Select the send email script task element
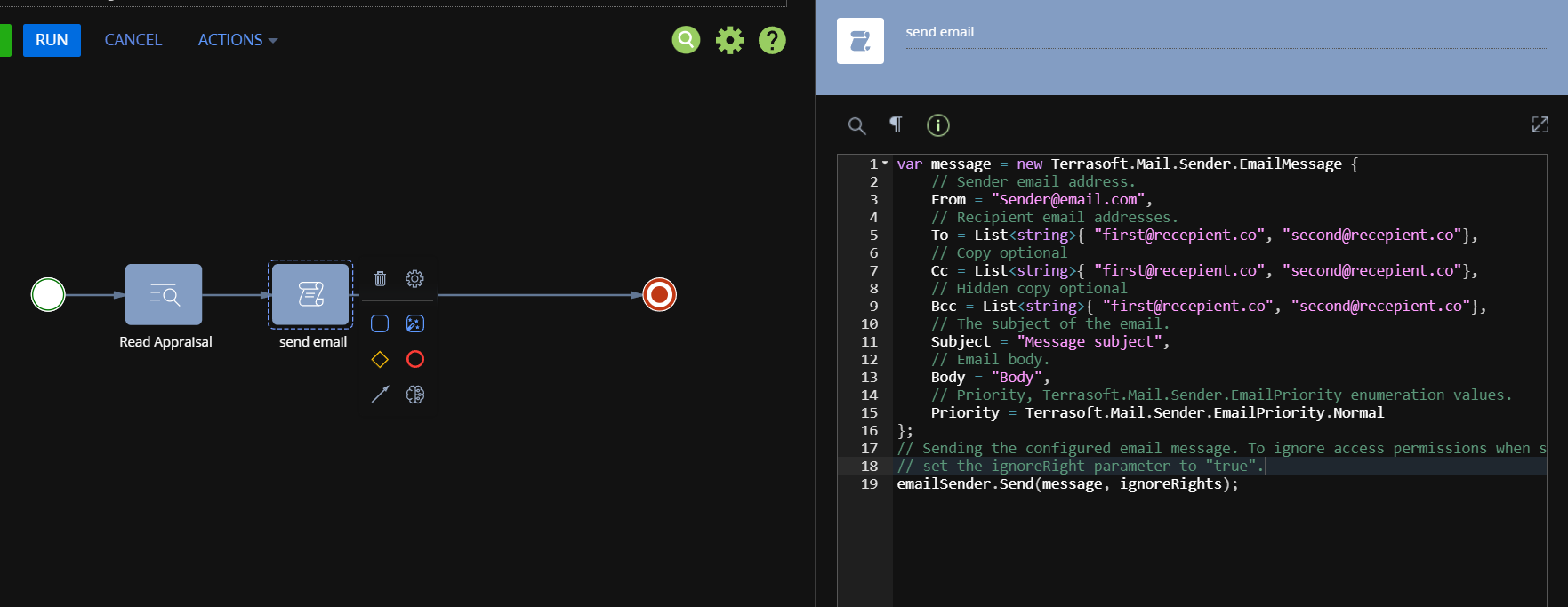This screenshot has height=607, width=1568. [310, 294]
